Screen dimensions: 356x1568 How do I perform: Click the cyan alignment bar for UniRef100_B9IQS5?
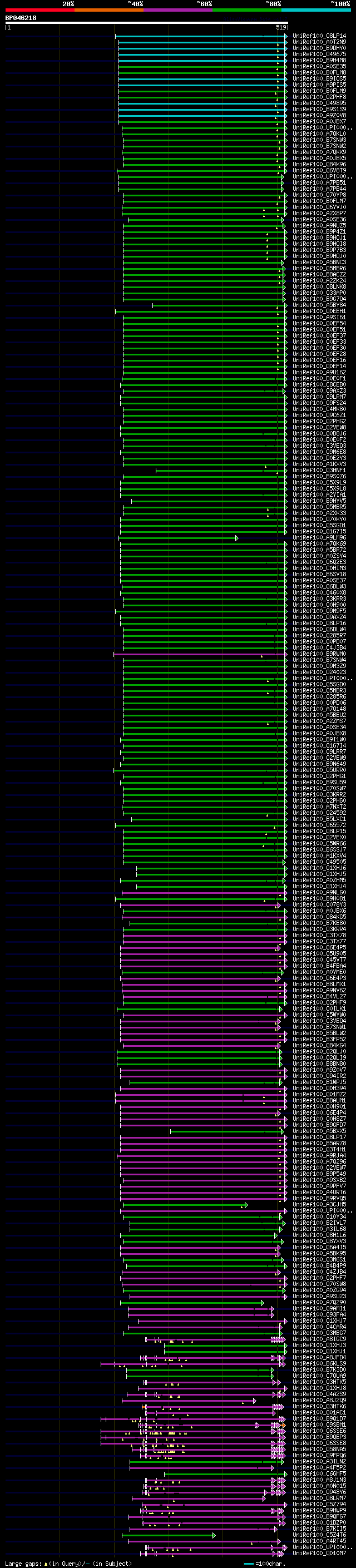pyautogui.click(x=202, y=79)
